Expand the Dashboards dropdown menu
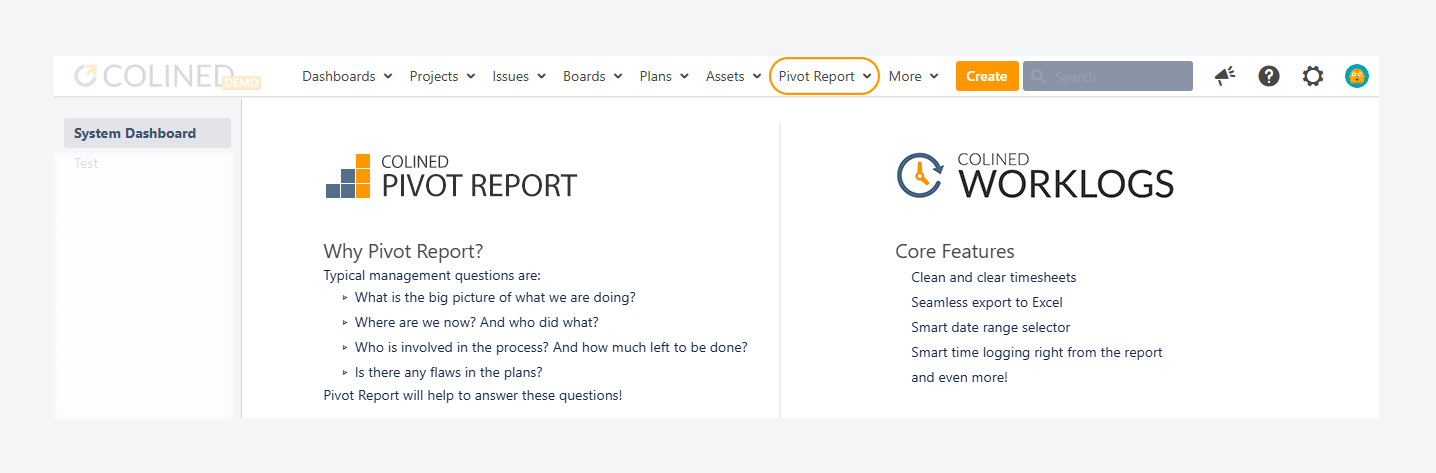 (347, 76)
